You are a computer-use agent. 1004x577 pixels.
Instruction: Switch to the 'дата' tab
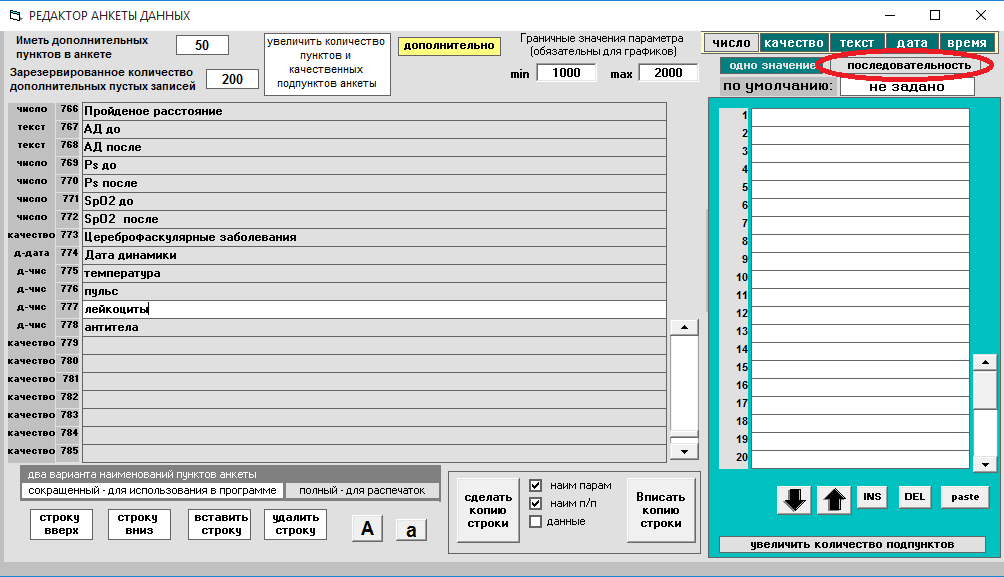coord(911,43)
